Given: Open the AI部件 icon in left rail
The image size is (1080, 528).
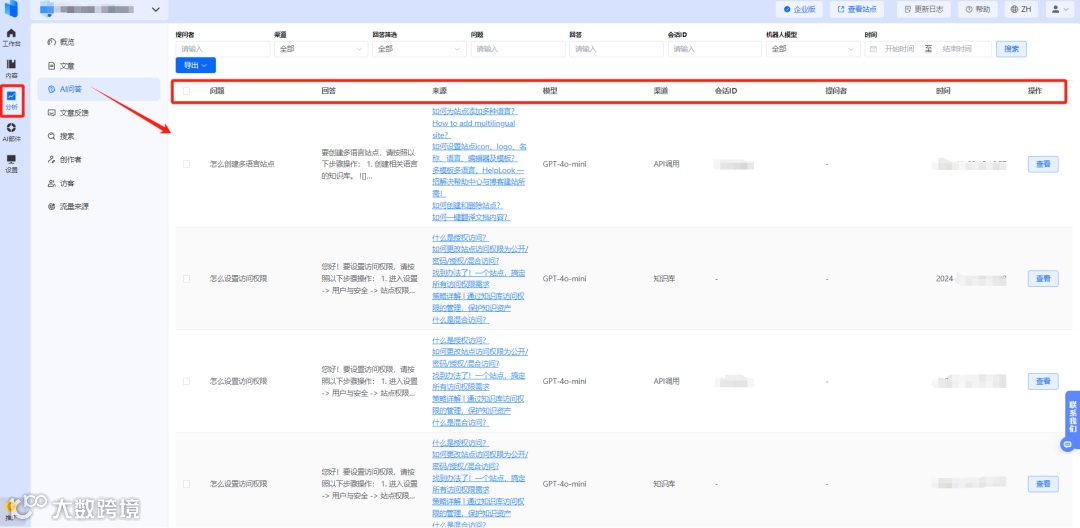Looking at the screenshot, I should pos(12,131).
